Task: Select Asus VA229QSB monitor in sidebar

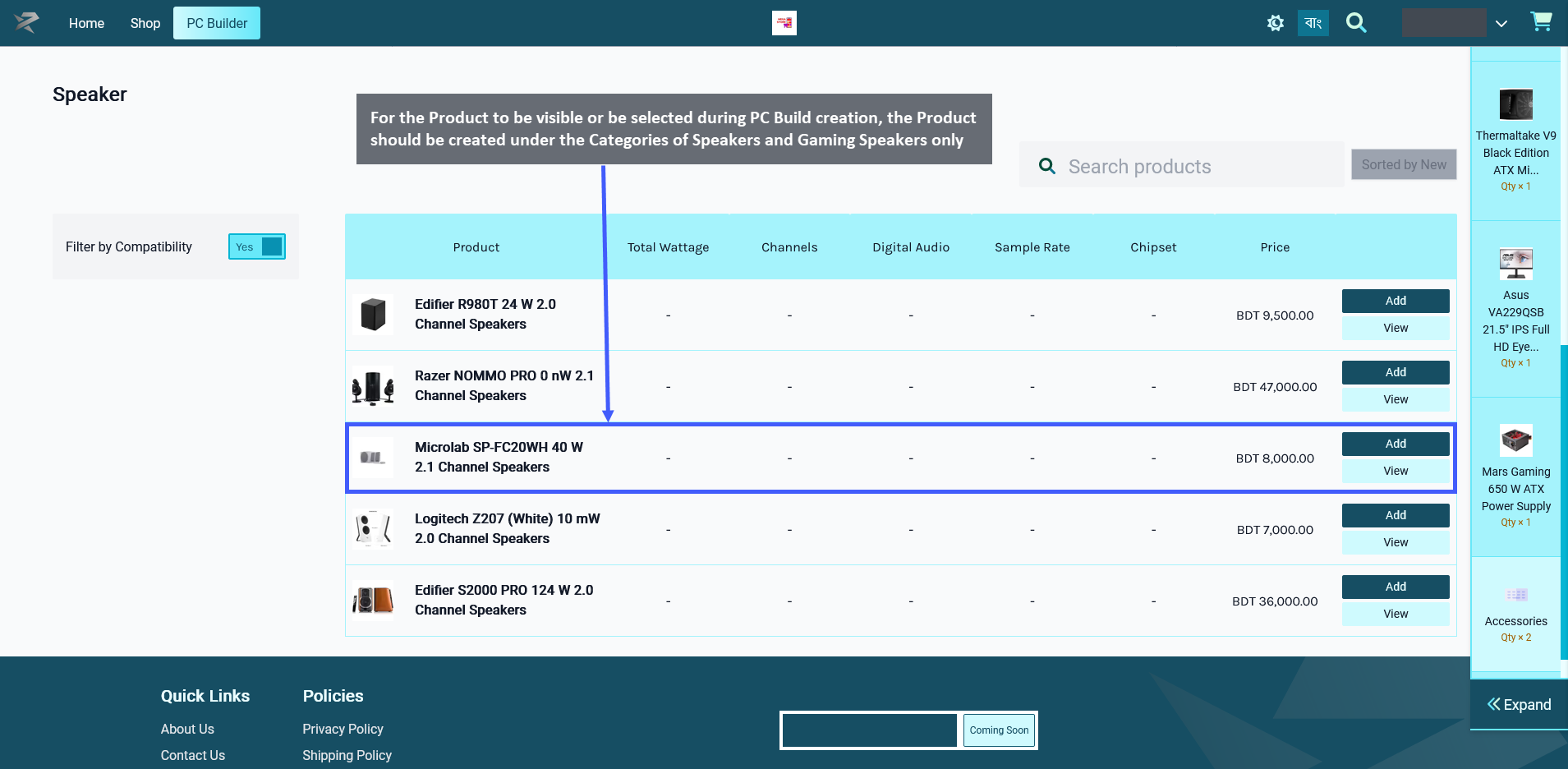Action: point(1515,307)
